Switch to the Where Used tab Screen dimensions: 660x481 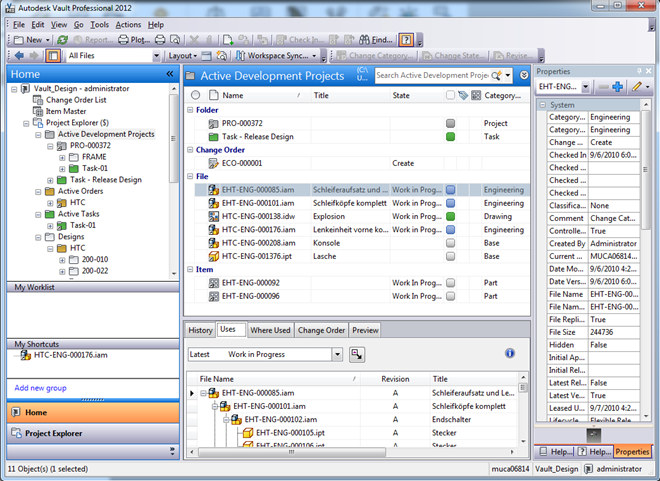coord(270,330)
